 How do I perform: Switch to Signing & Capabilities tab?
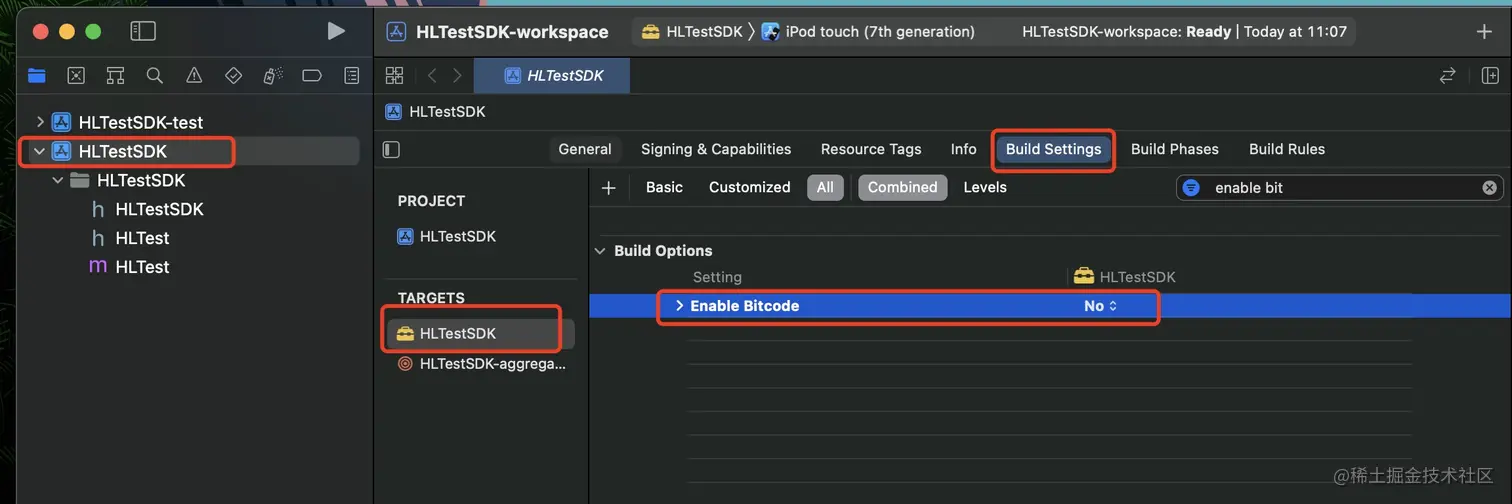click(x=716, y=149)
